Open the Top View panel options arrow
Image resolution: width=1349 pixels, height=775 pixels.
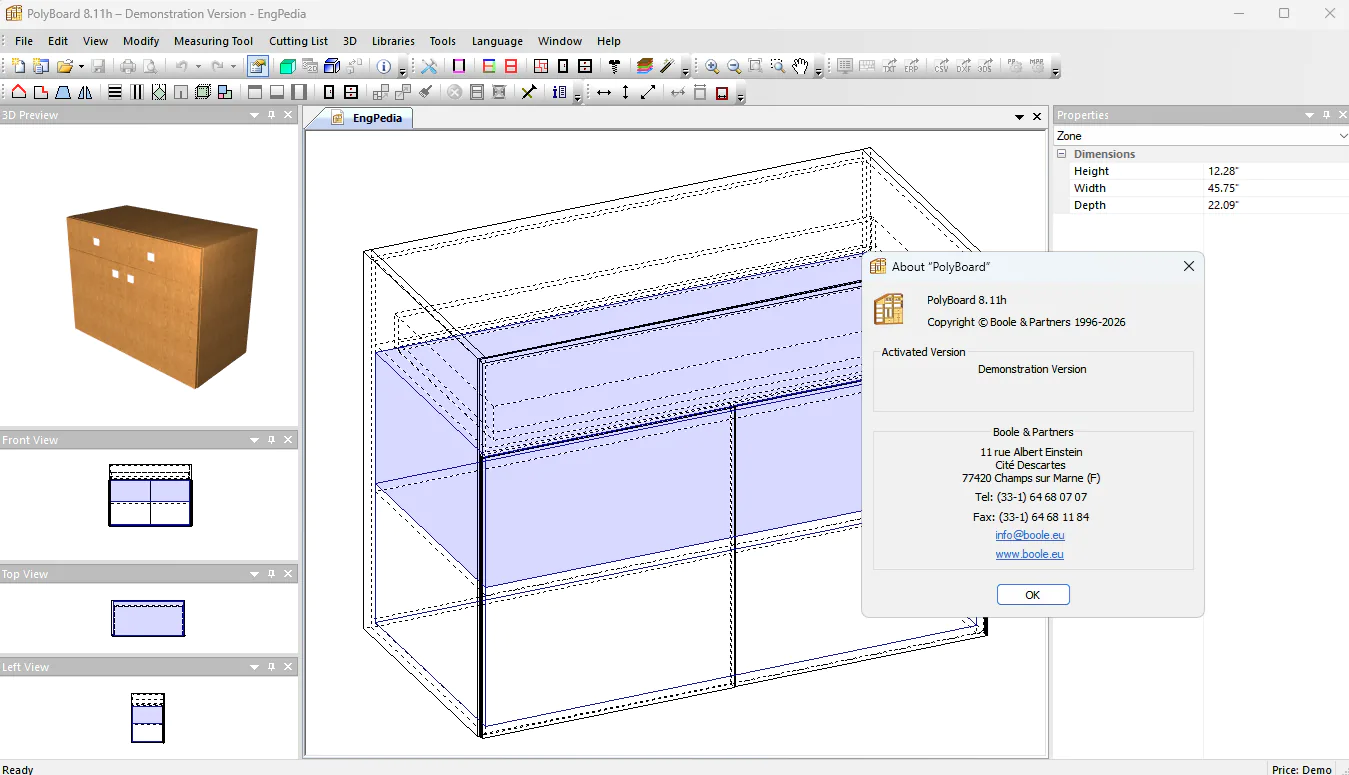[255, 574]
